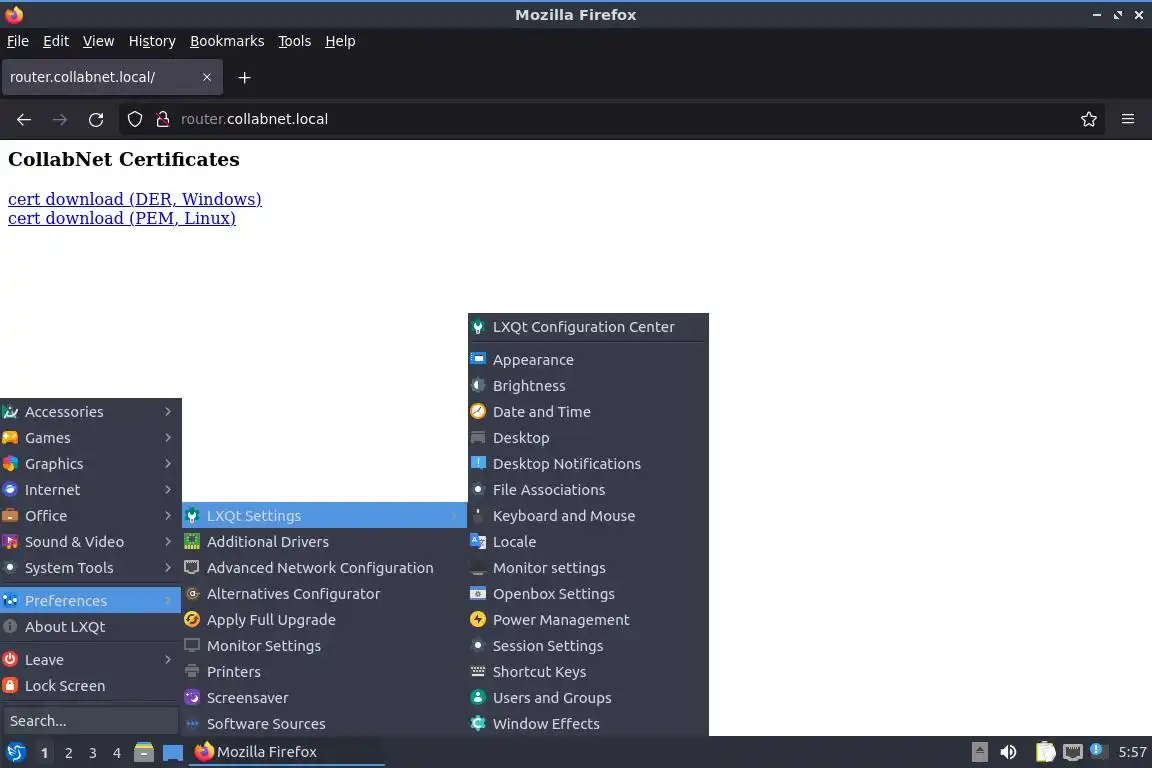Open Software Sources

pos(325,724)
